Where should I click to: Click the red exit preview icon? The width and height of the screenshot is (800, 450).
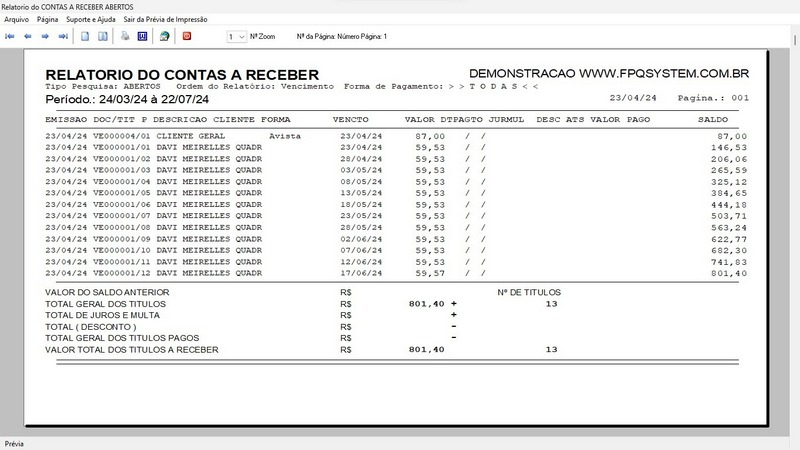pos(187,36)
